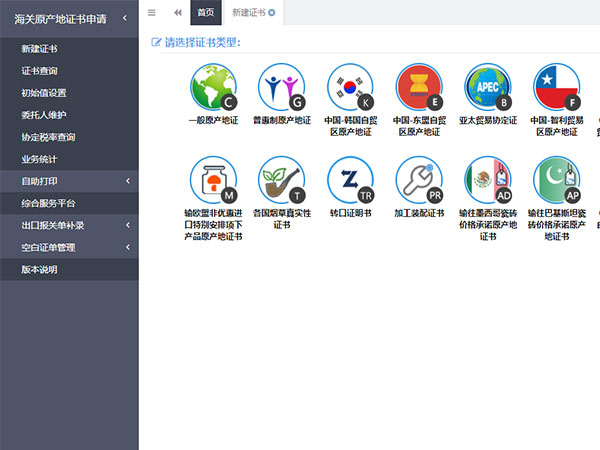
Task: Select the 中国-东盟自贸区原产地证 icon
Action: [419, 87]
